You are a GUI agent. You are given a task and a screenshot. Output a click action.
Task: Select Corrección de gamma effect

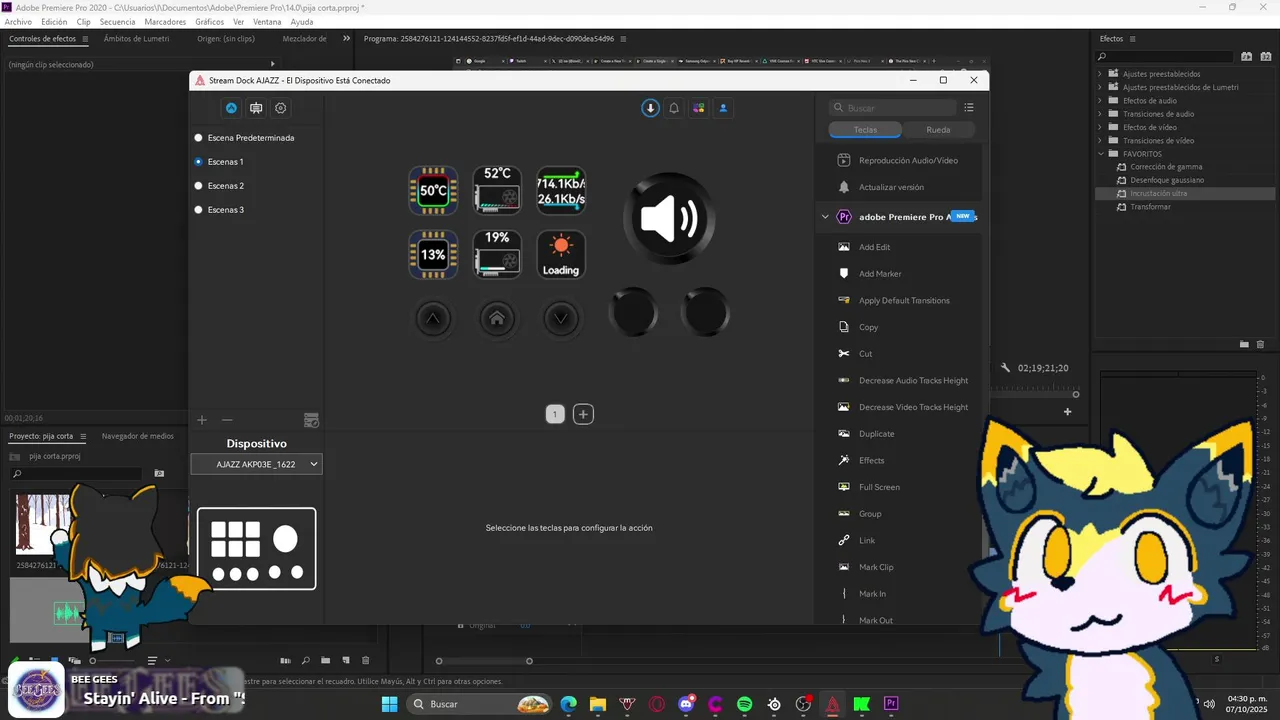(1166, 167)
